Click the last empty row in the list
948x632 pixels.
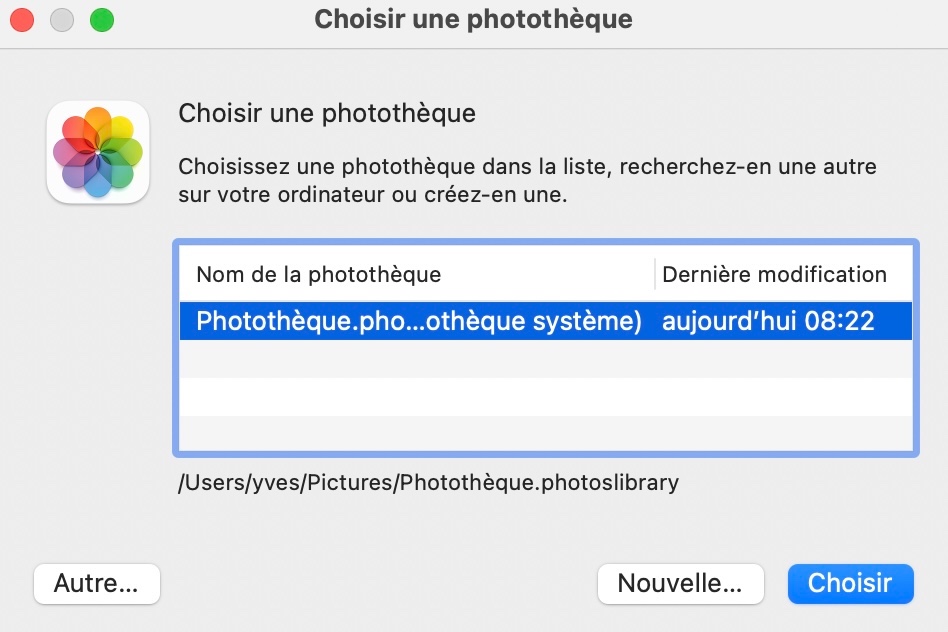click(545, 432)
